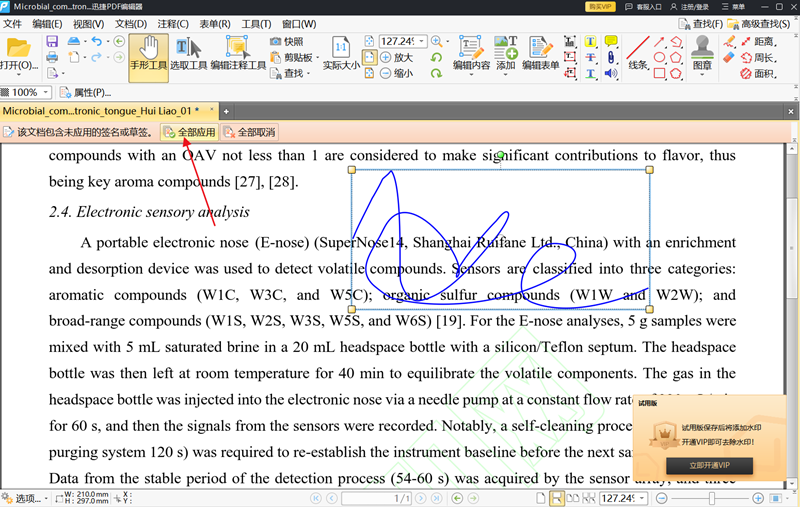Screen dimensions: 800x507
Task: Click Apply All (全部应用) button
Action: 190,132
